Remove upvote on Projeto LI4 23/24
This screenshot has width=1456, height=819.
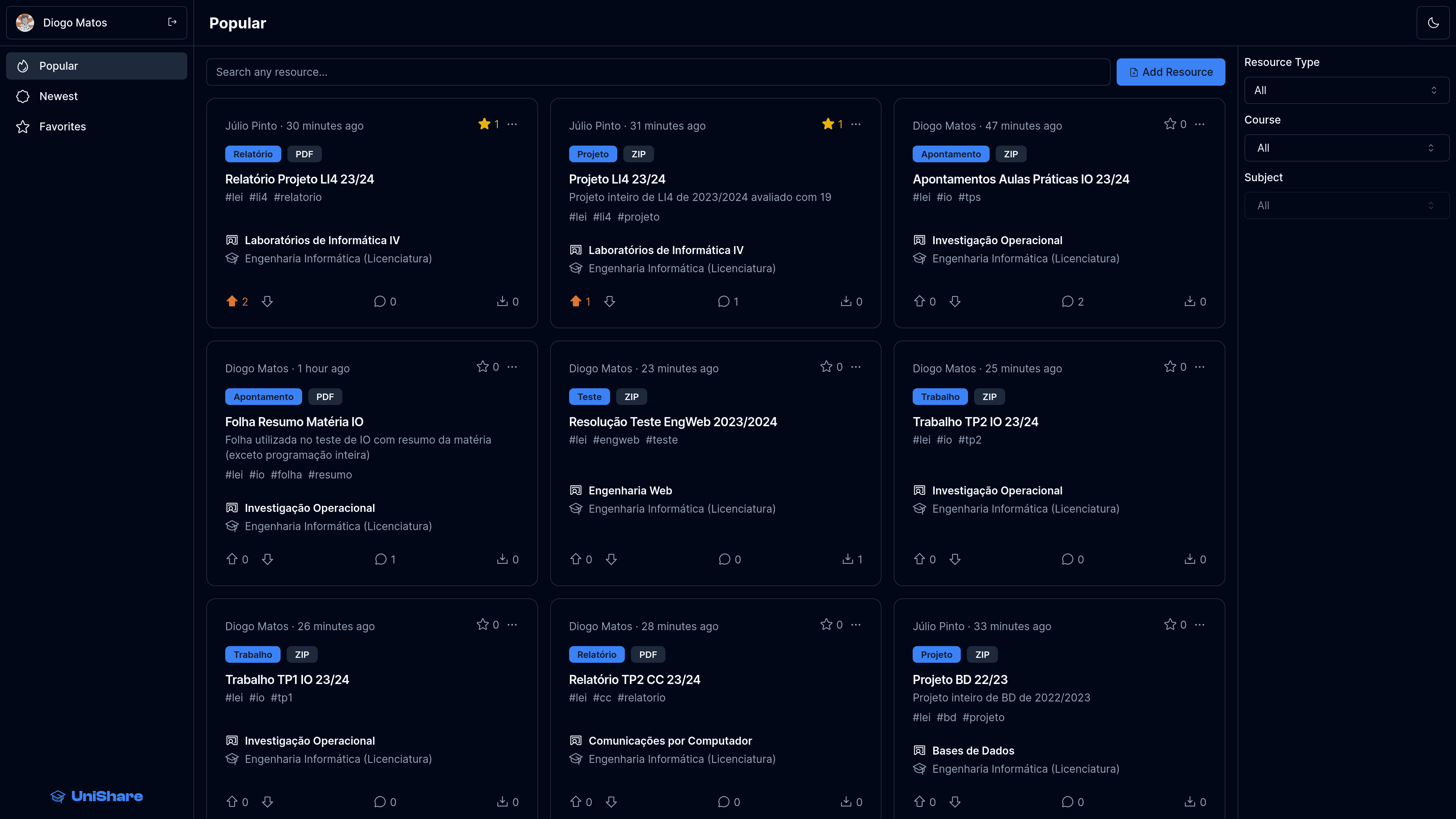click(576, 301)
